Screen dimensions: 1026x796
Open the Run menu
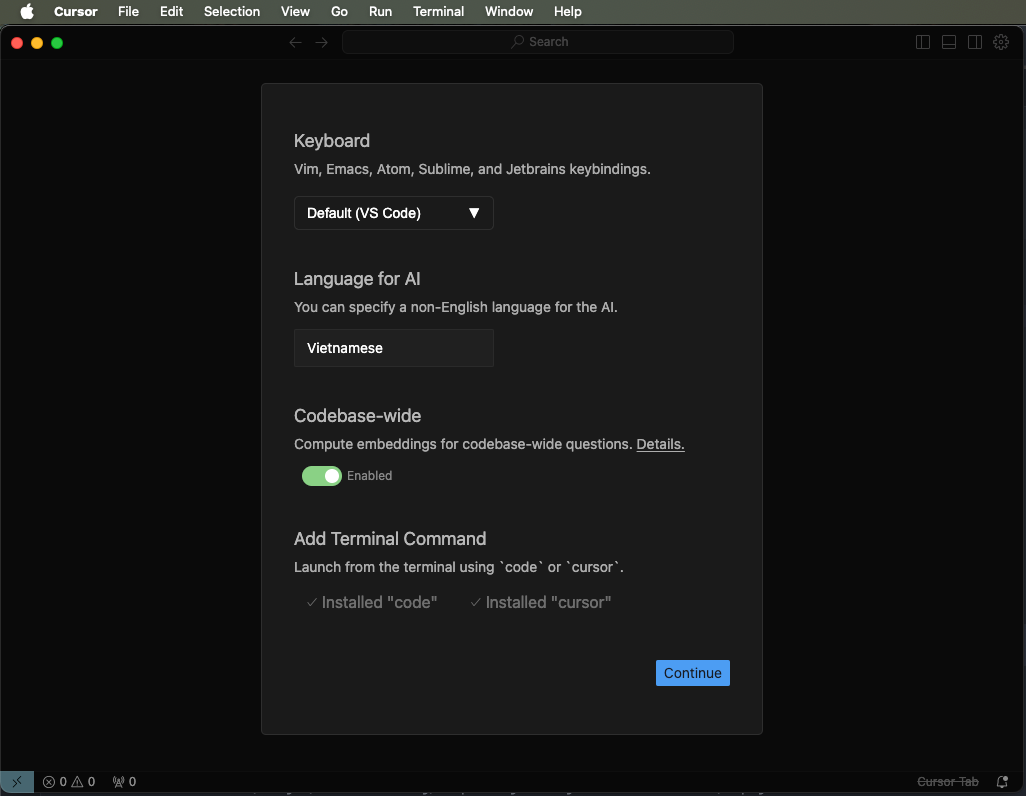380,11
